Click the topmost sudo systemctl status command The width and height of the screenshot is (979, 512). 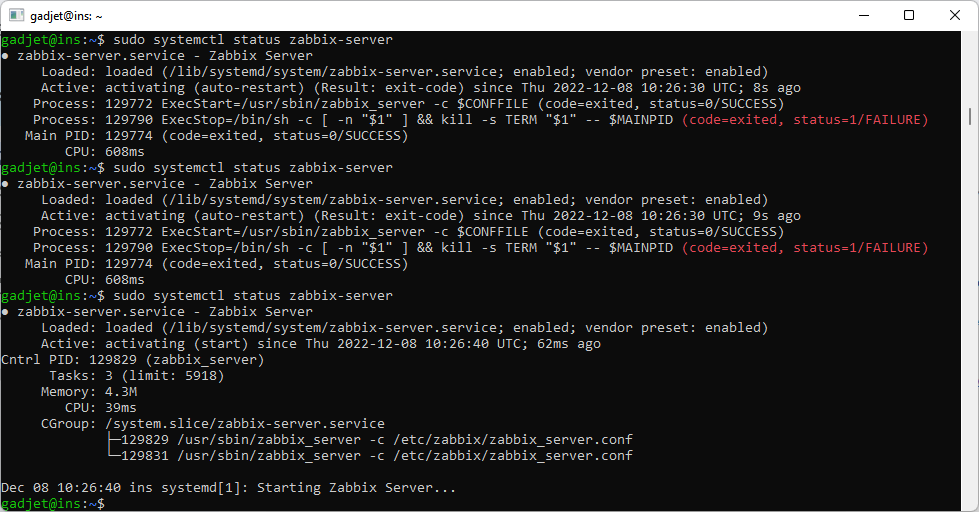tap(253, 40)
